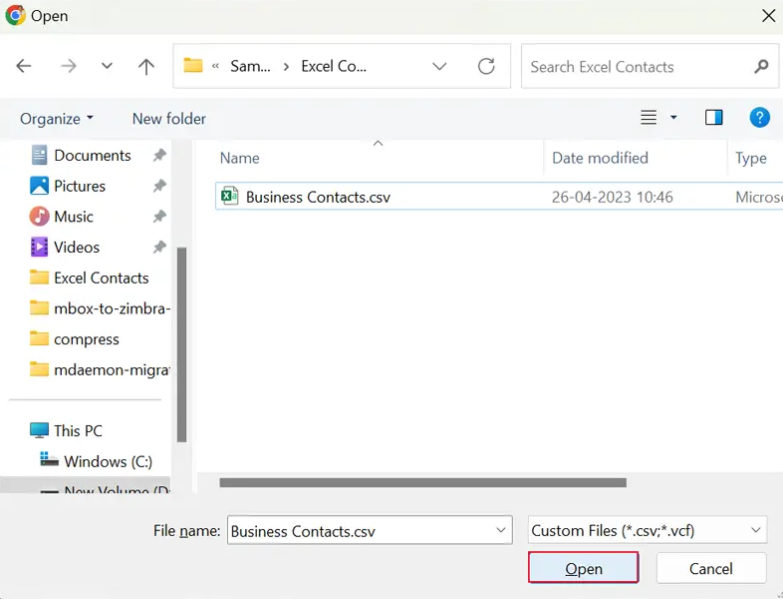Go back with the left arrow
783x599 pixels.
coord(23,66)
